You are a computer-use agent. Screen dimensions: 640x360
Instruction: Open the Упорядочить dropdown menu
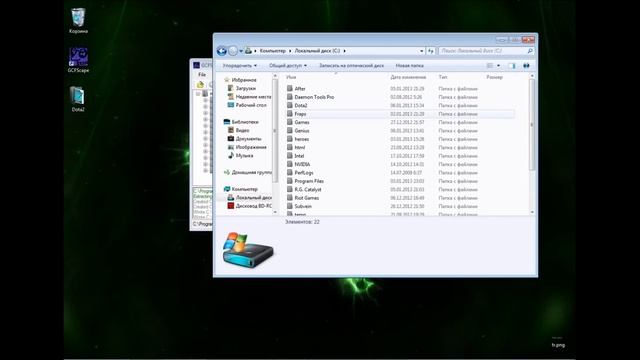coord(240,66)
